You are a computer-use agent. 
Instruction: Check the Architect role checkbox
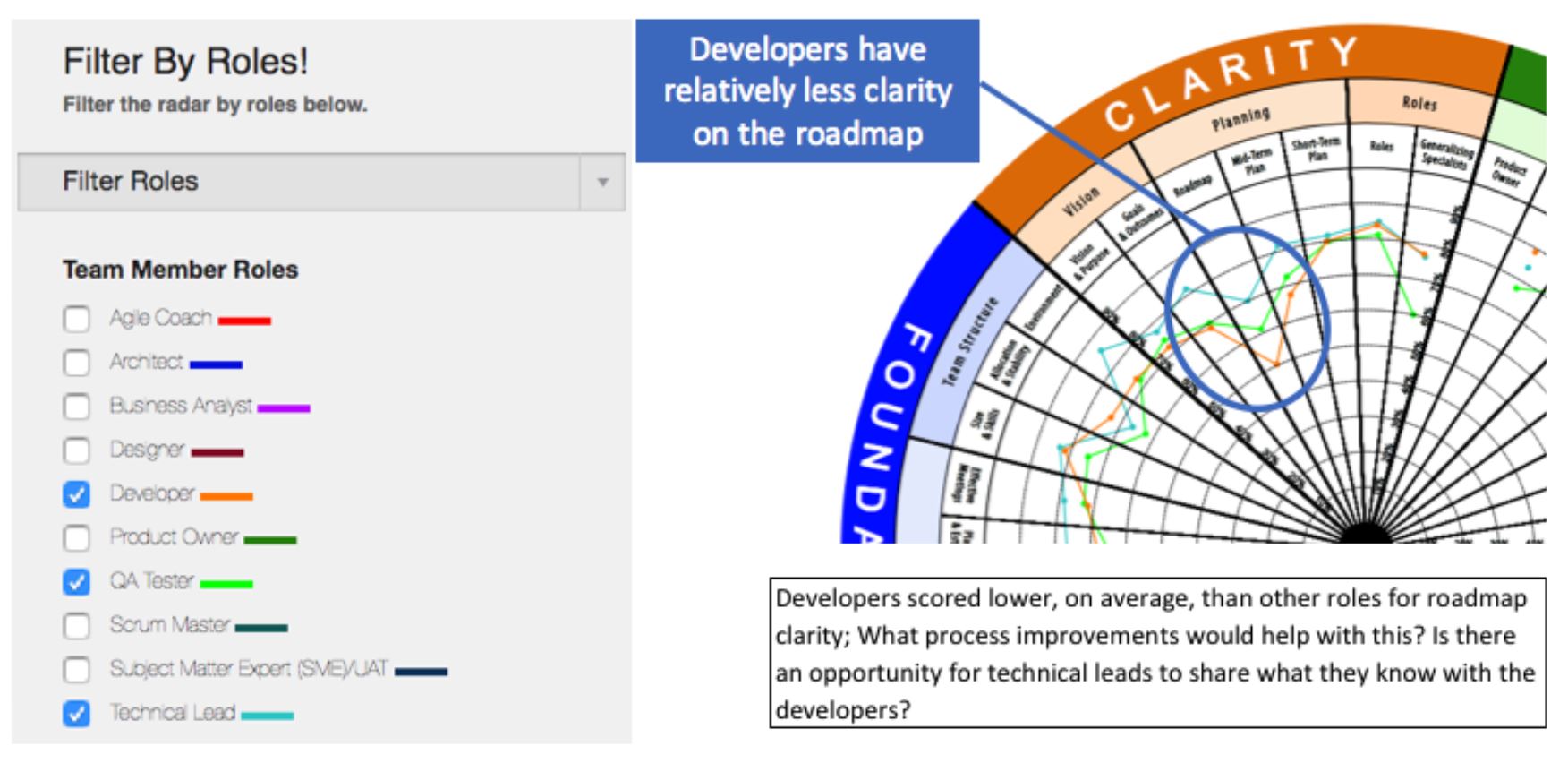point(77,363)
